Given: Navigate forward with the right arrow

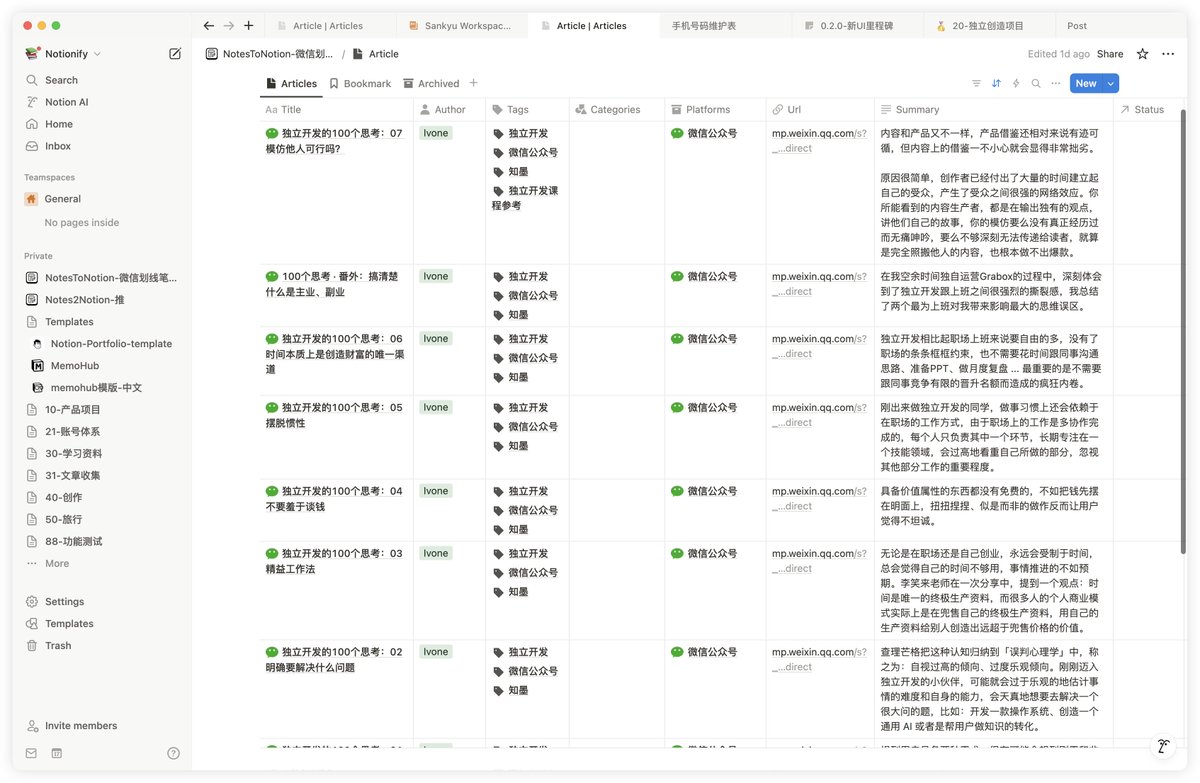Looking at the screenshot, I should pyautogui.click(x=229, y=26).
